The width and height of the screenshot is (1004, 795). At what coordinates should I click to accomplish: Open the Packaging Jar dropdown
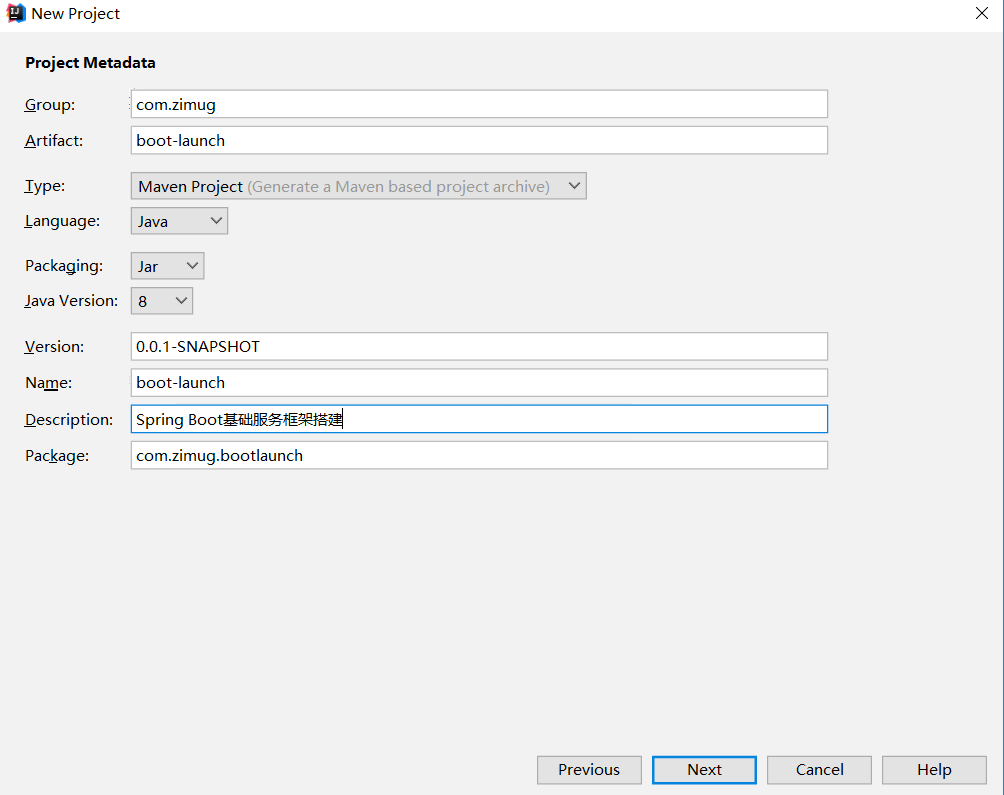click(x=167, y=266)
